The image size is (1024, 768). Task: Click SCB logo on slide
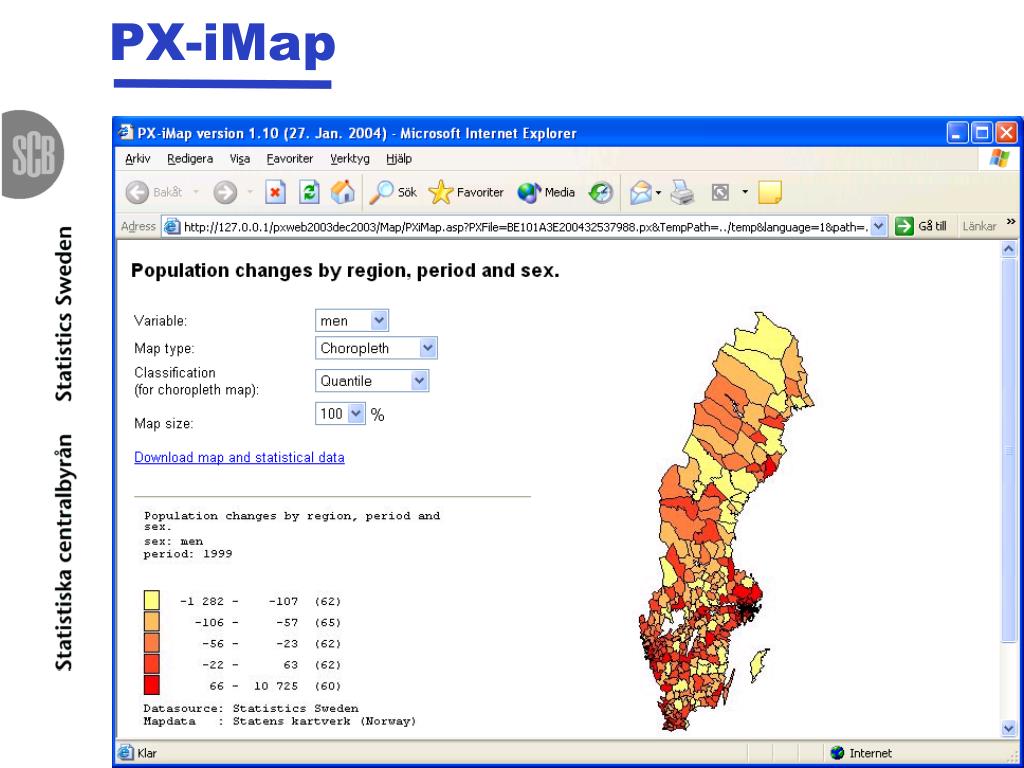[x=33, y=155]
